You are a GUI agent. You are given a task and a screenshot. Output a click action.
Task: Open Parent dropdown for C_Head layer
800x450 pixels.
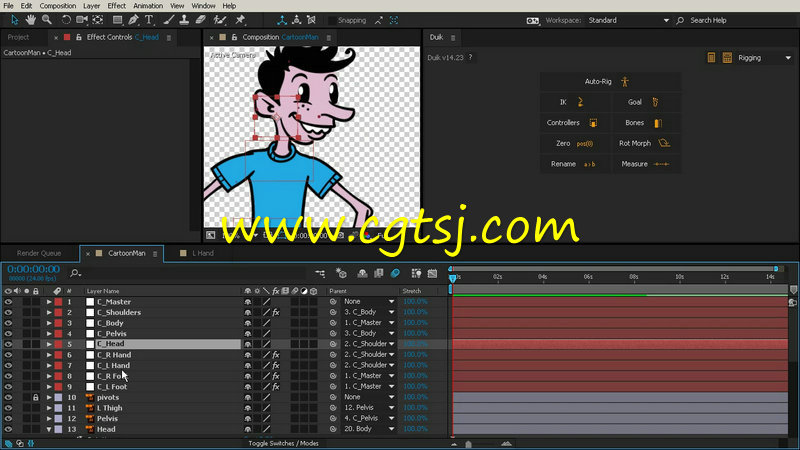(369, 344)
